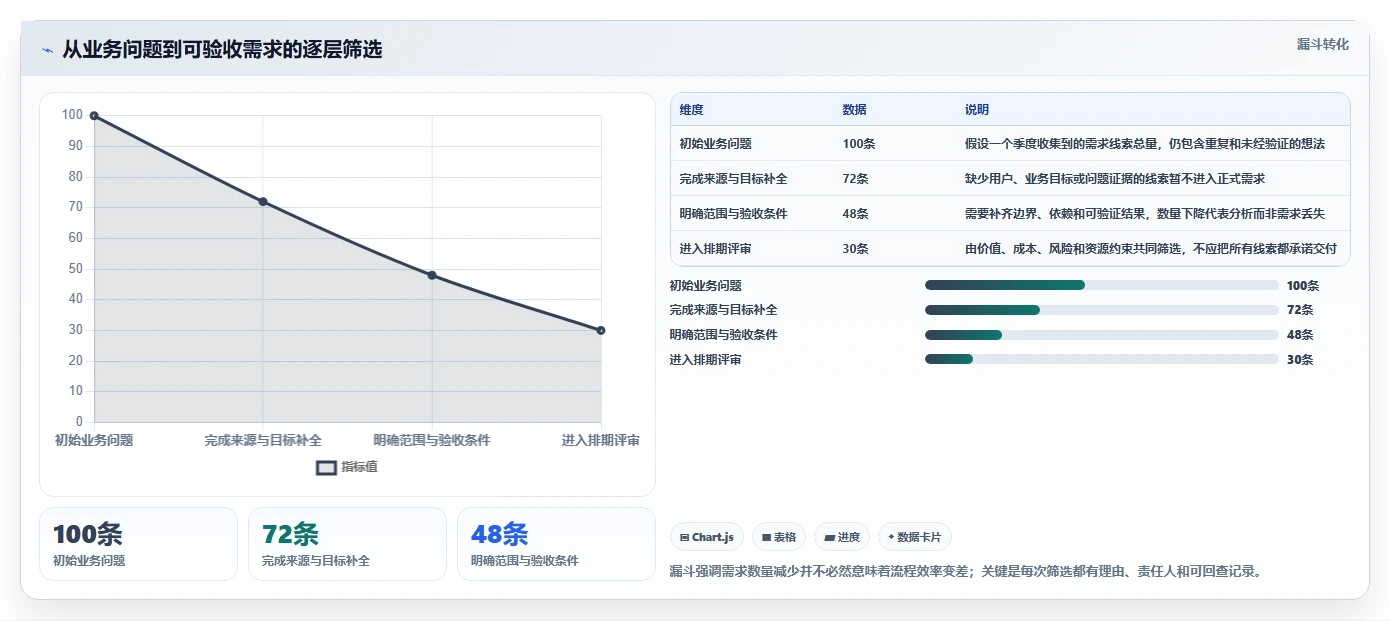Image resolution: width=1390 pixels, height=621 pixels.
Task: Click the 数据卡片 chip
Action: coord(915,537)
